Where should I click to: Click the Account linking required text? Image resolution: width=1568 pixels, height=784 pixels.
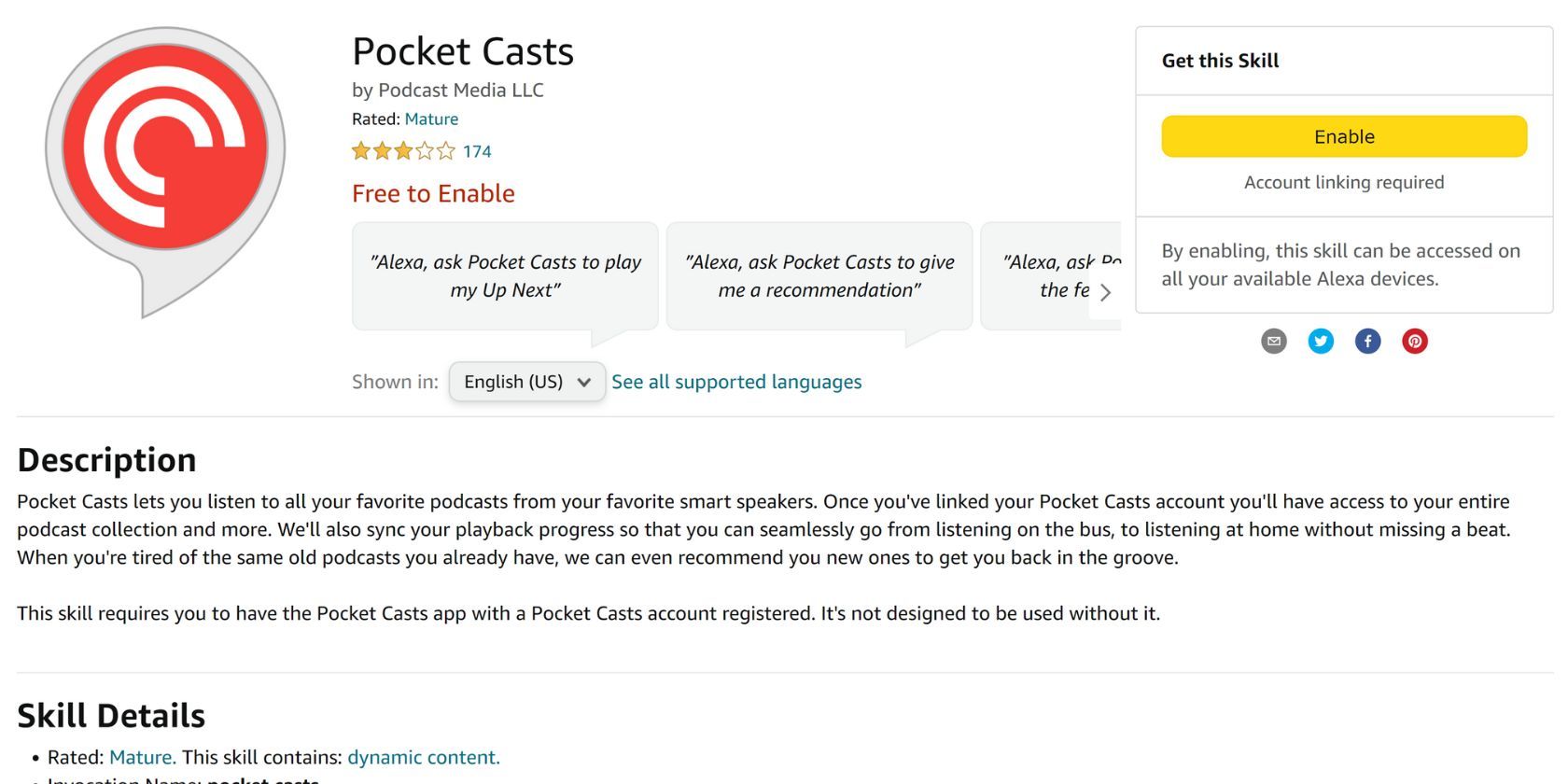click(1343, 182)
